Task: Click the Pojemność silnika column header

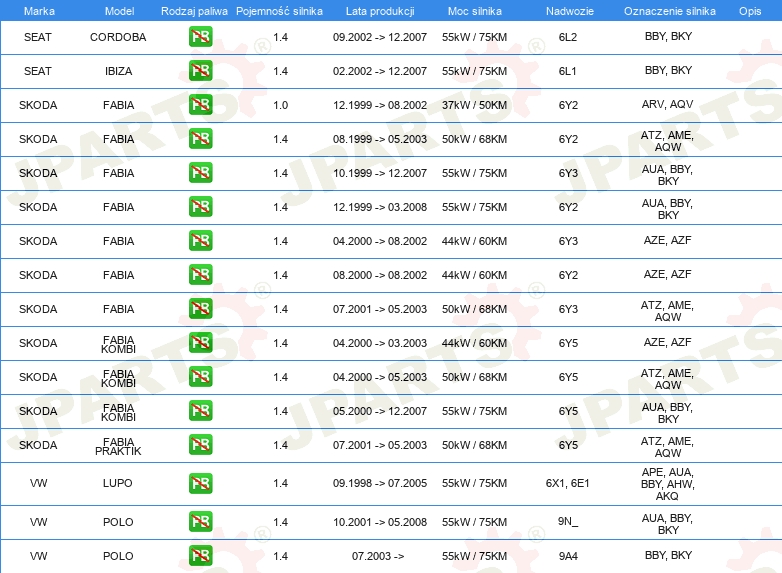Action: coord(279,11)
